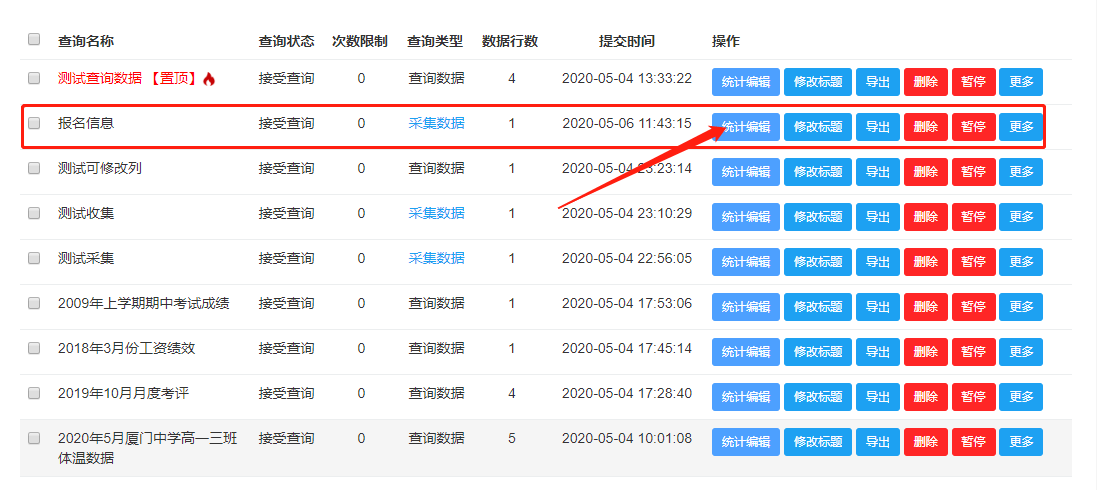Click 统计编辑 for 测试采集
The image size is (1097, 490).
pyautogui.click(x=746, y=262)
